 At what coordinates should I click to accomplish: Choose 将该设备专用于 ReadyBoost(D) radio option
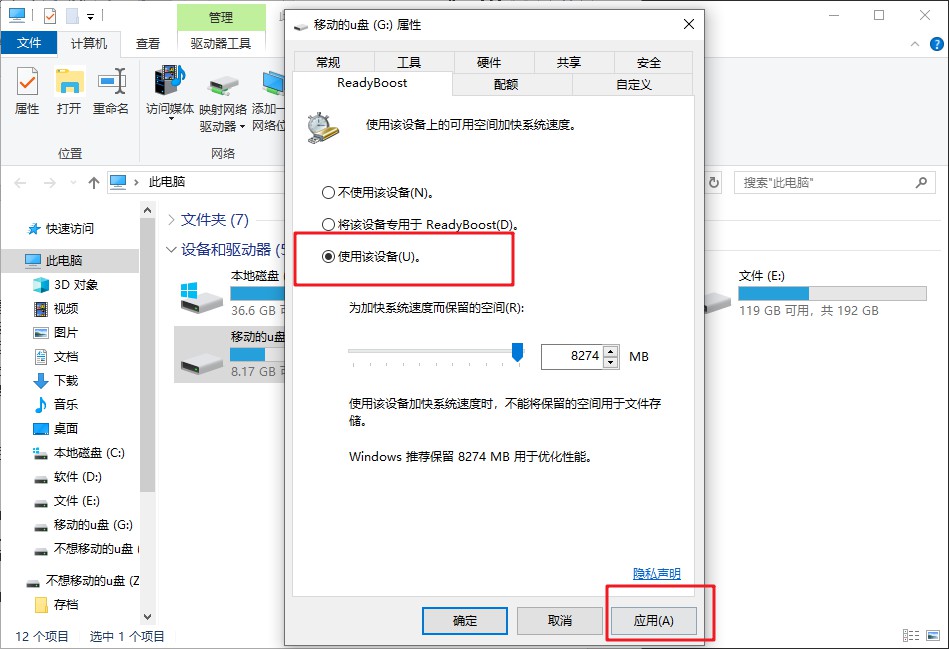tap(328, 225)
